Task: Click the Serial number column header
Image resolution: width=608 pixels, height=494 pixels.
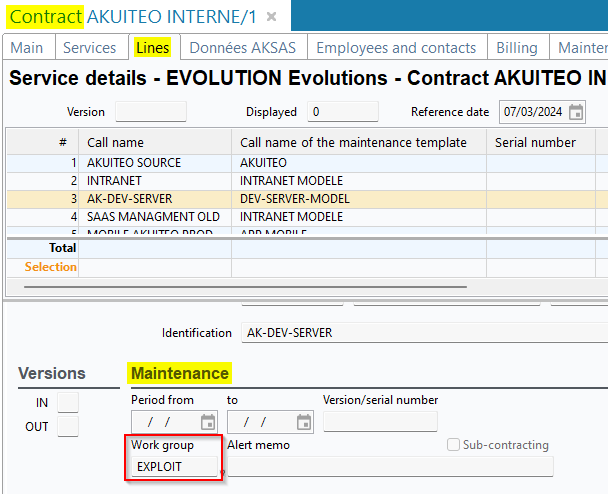Action: tap(535, 142)
